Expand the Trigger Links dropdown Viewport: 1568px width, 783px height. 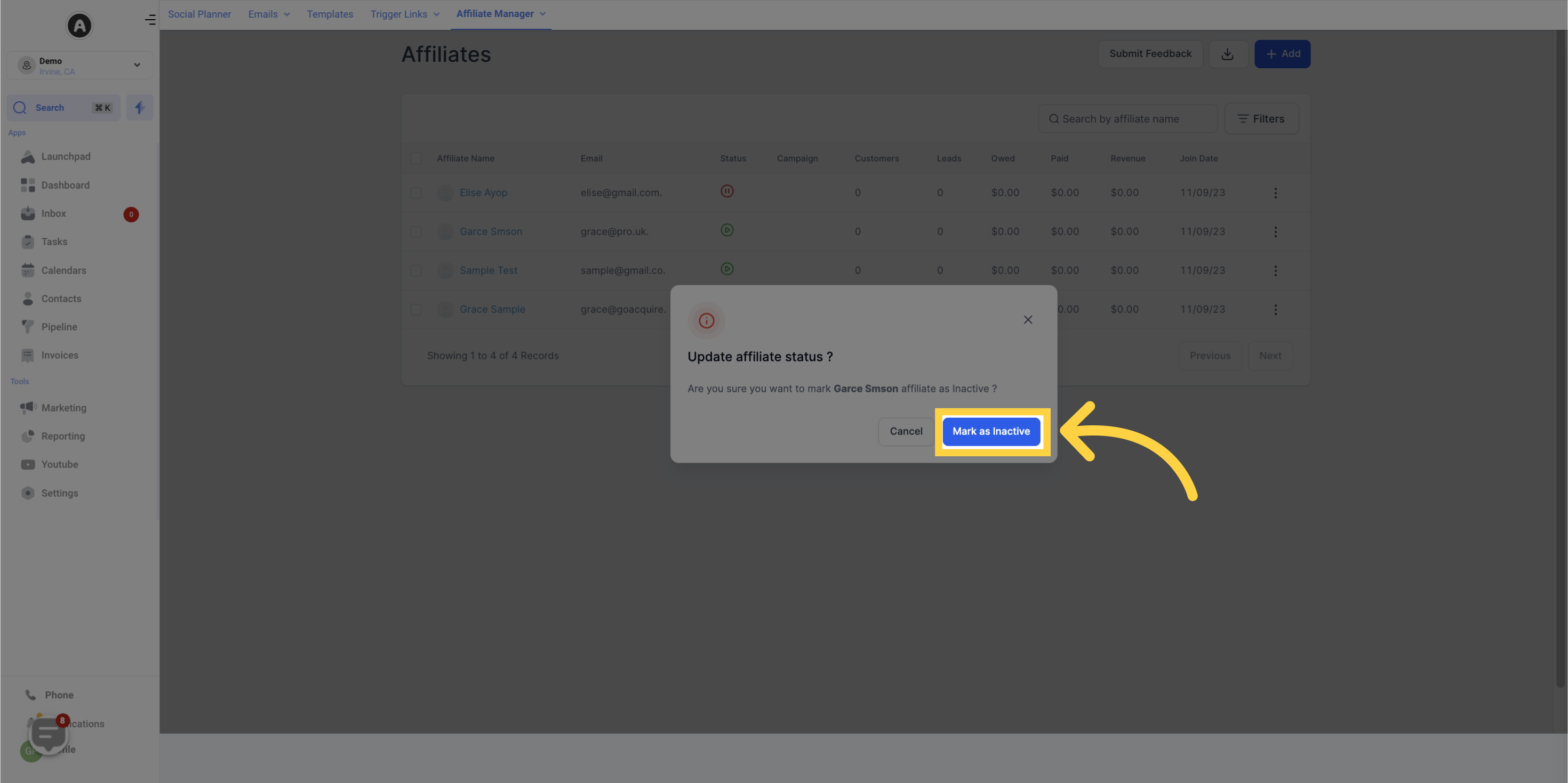click(x=404, y=14)
